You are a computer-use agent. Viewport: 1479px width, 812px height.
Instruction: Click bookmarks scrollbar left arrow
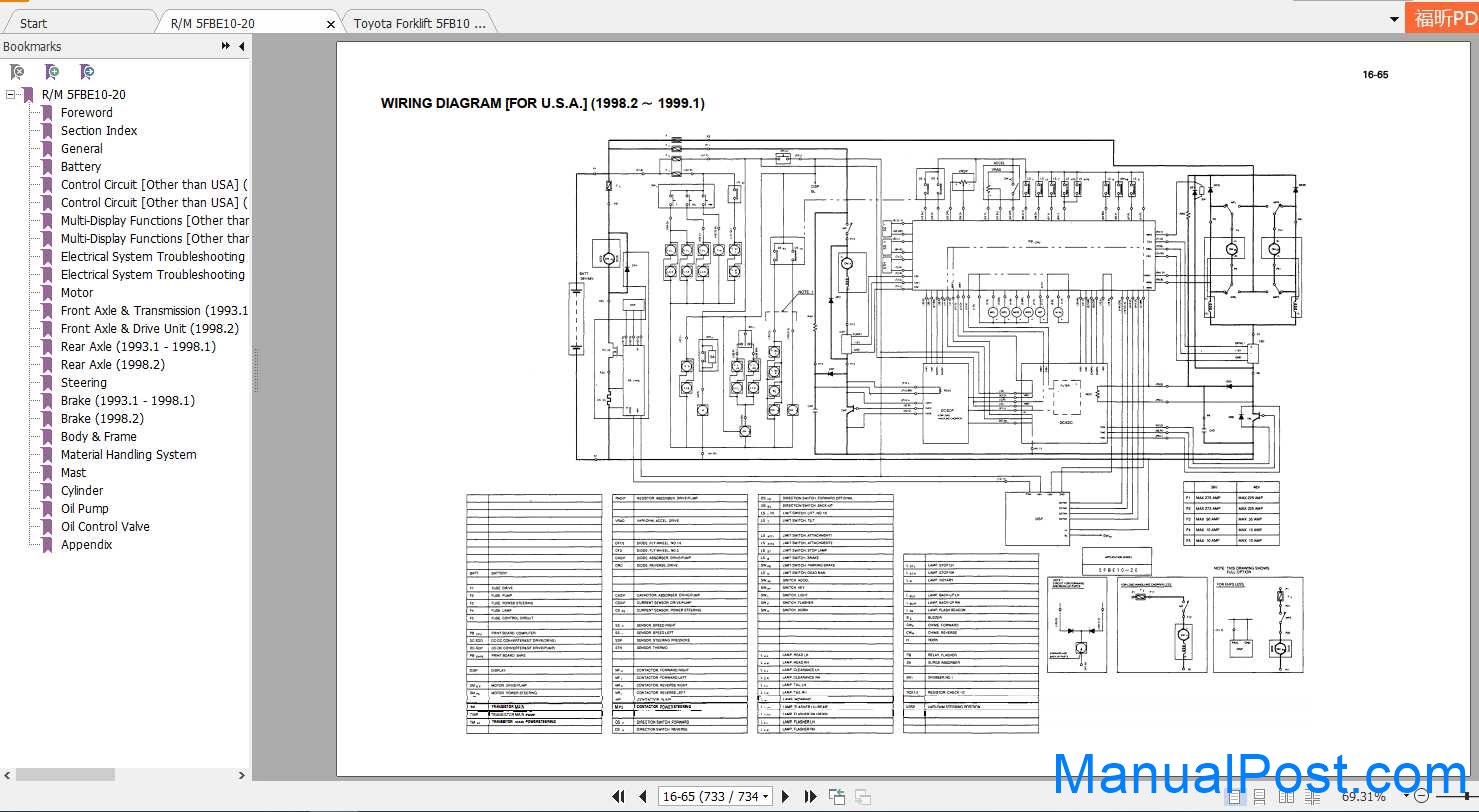coord(7,775)
